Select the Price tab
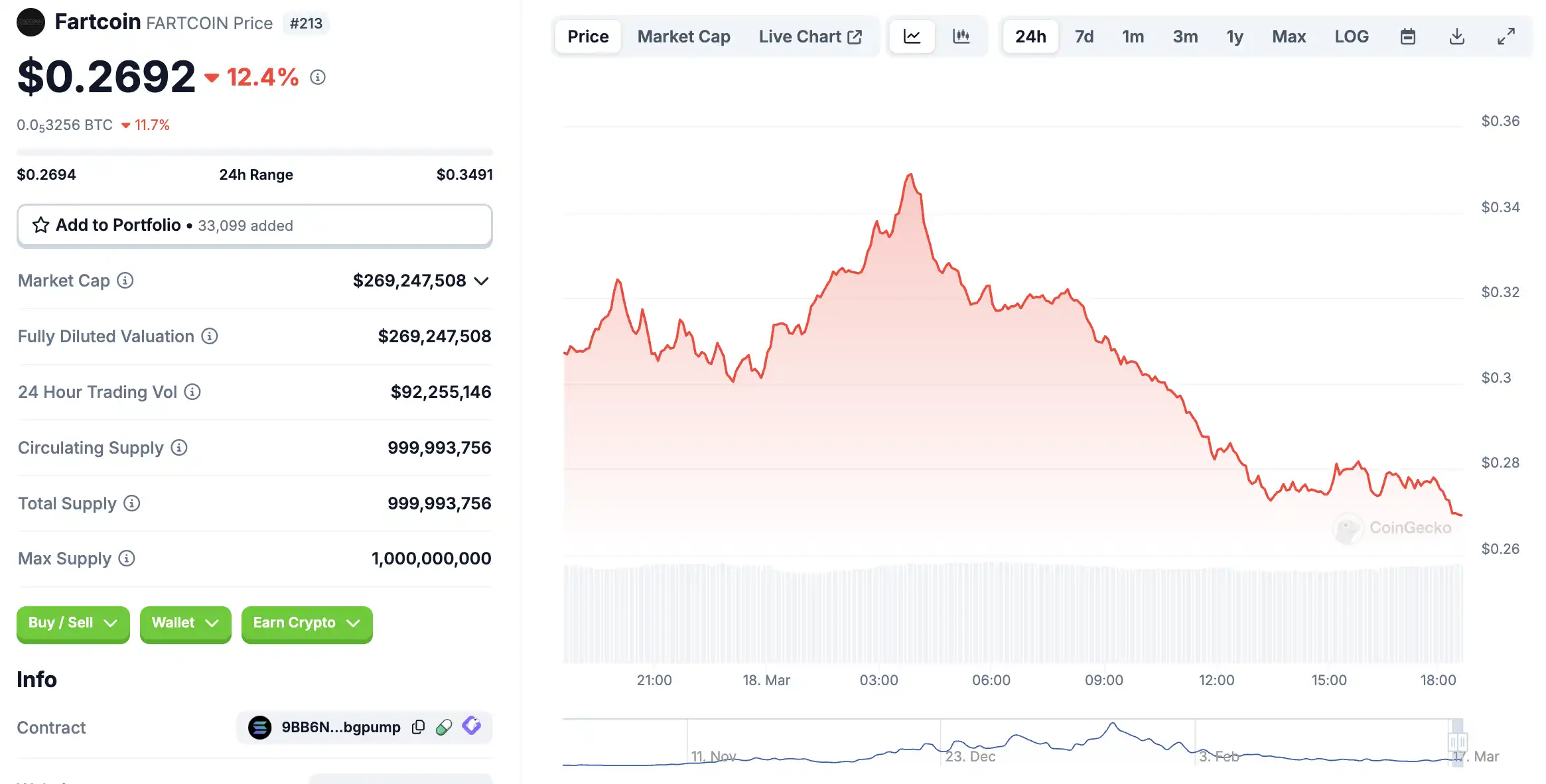This screenshot has width=1546, height=784. pos(588,36)
